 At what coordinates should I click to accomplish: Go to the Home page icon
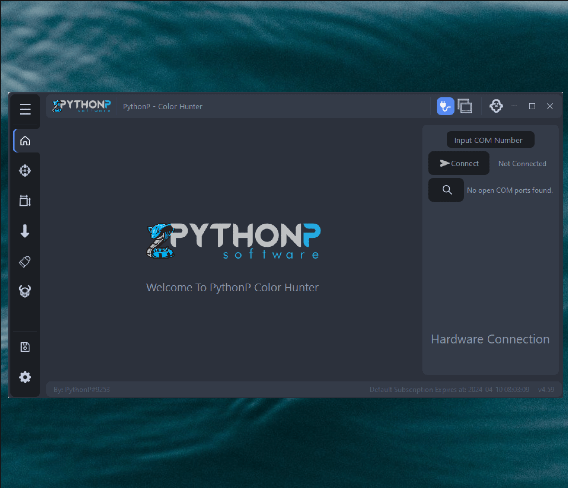pyautogui.click(x=25, y=141)
